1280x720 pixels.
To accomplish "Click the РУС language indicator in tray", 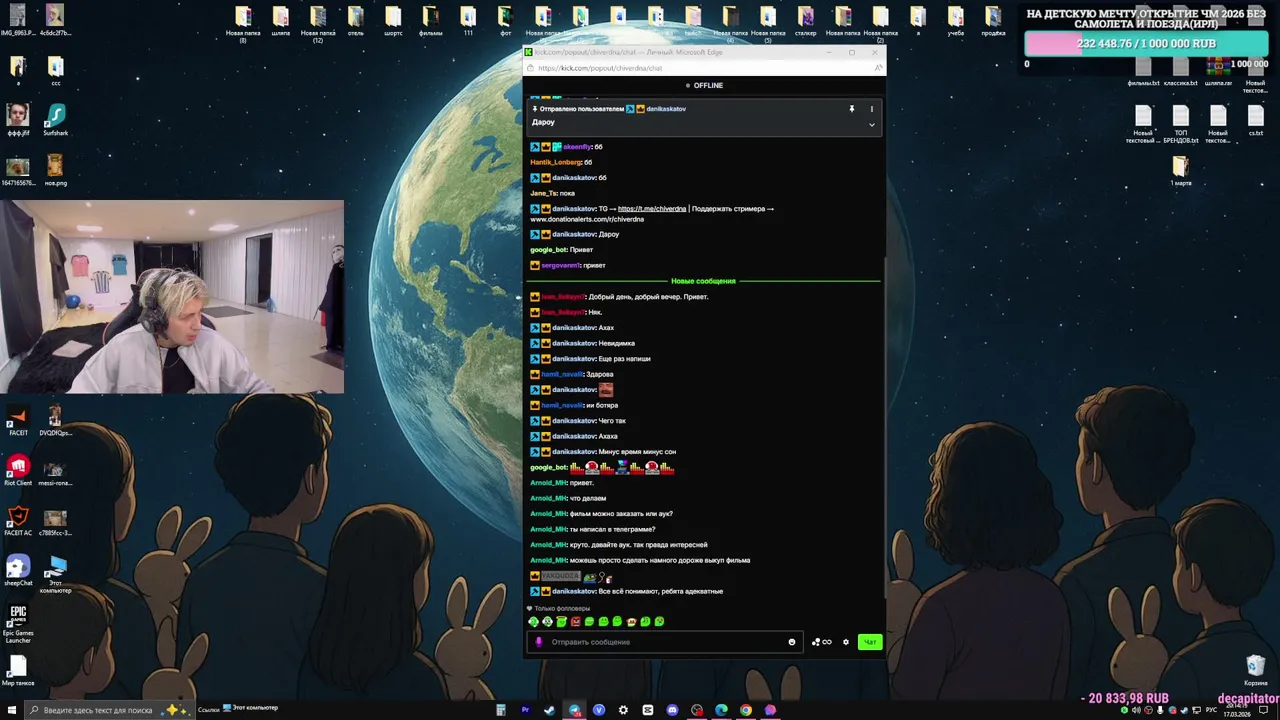I will pyautogui.click(x=1211, y=710).
